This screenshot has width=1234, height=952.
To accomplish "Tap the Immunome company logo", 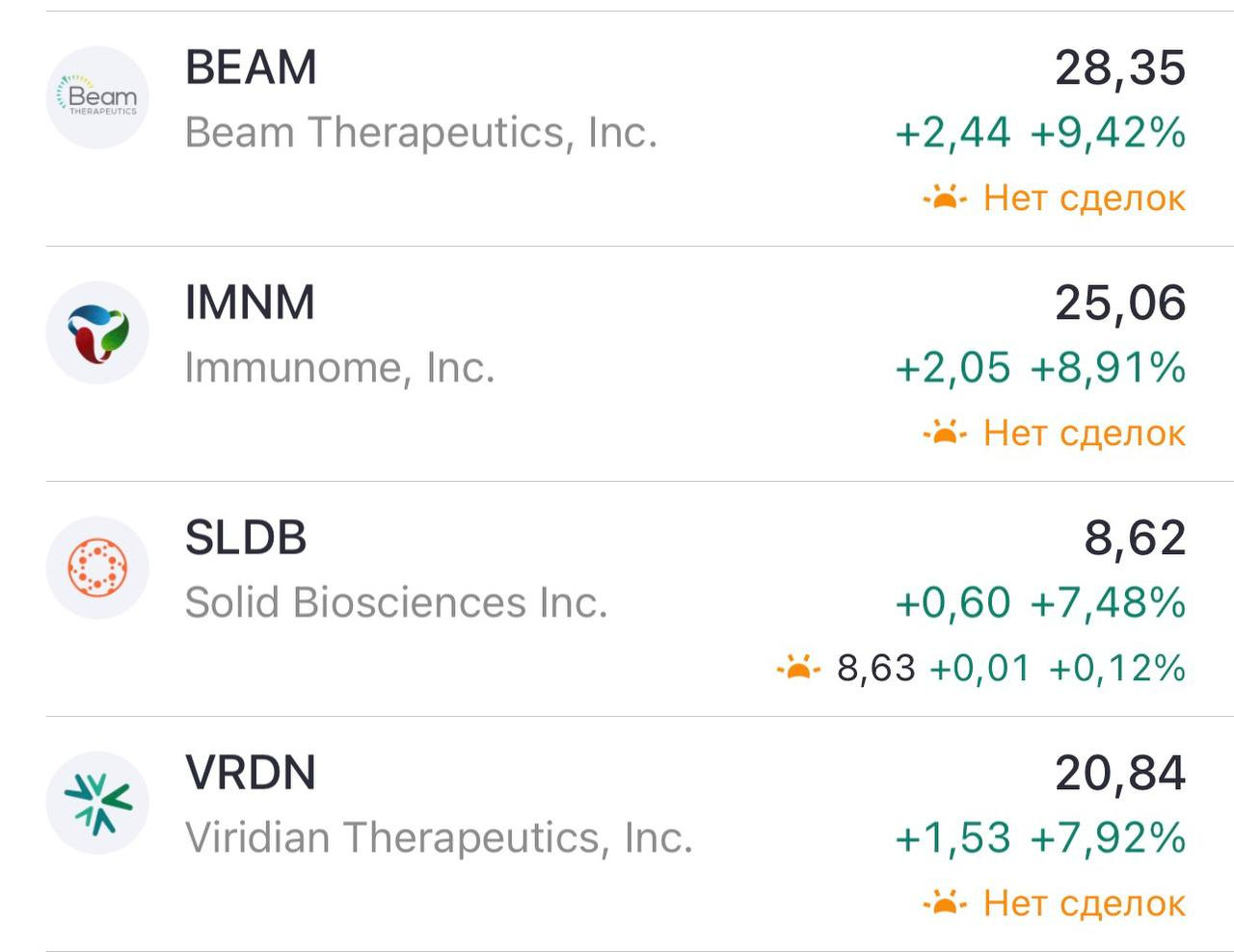I will (97, 332).
